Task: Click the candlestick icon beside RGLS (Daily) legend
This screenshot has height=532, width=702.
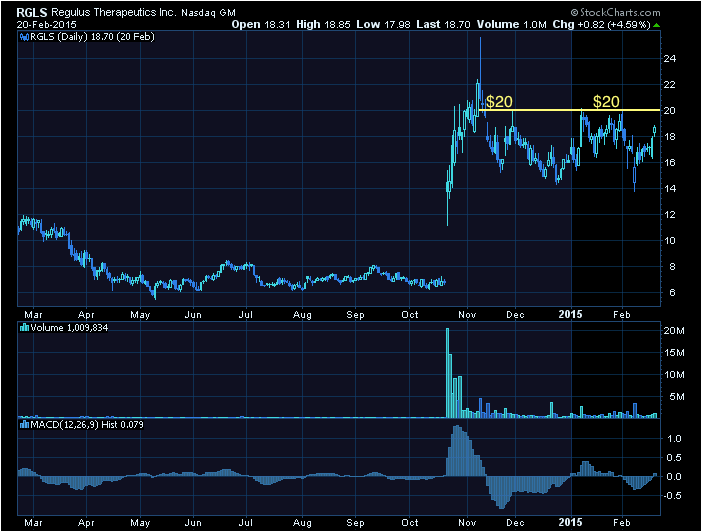Action: click(x=25, y=37)
